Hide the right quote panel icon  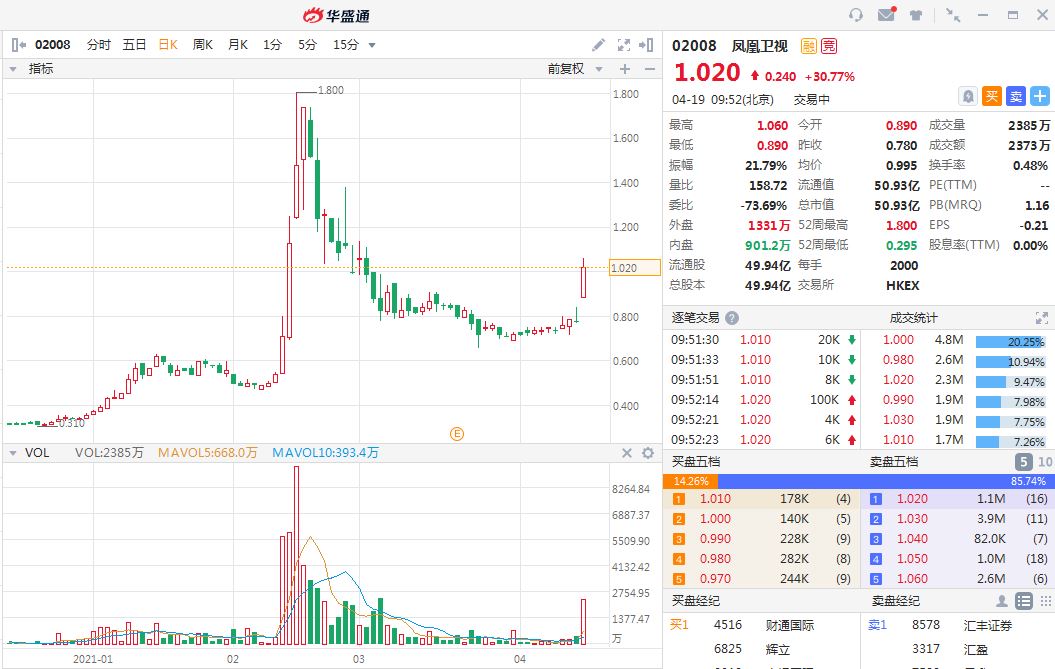coord(646,45)
